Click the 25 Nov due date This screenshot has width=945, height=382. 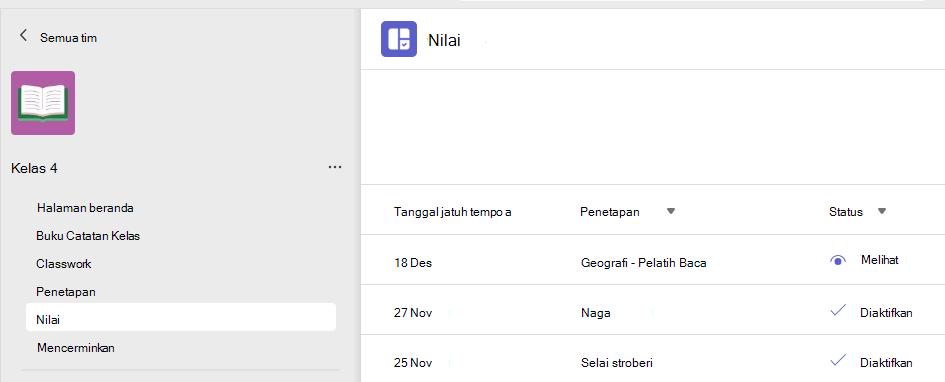point(413,363)
